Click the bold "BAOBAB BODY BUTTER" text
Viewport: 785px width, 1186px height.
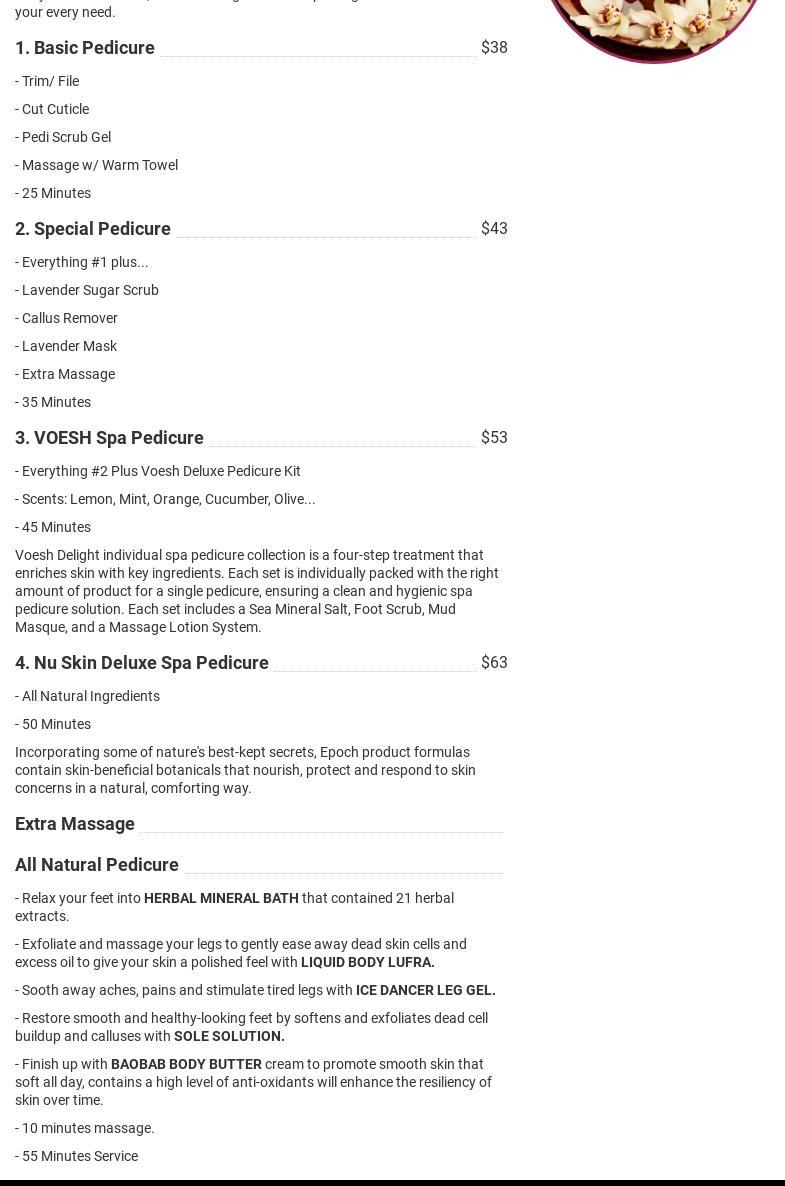coord(186,1064)
